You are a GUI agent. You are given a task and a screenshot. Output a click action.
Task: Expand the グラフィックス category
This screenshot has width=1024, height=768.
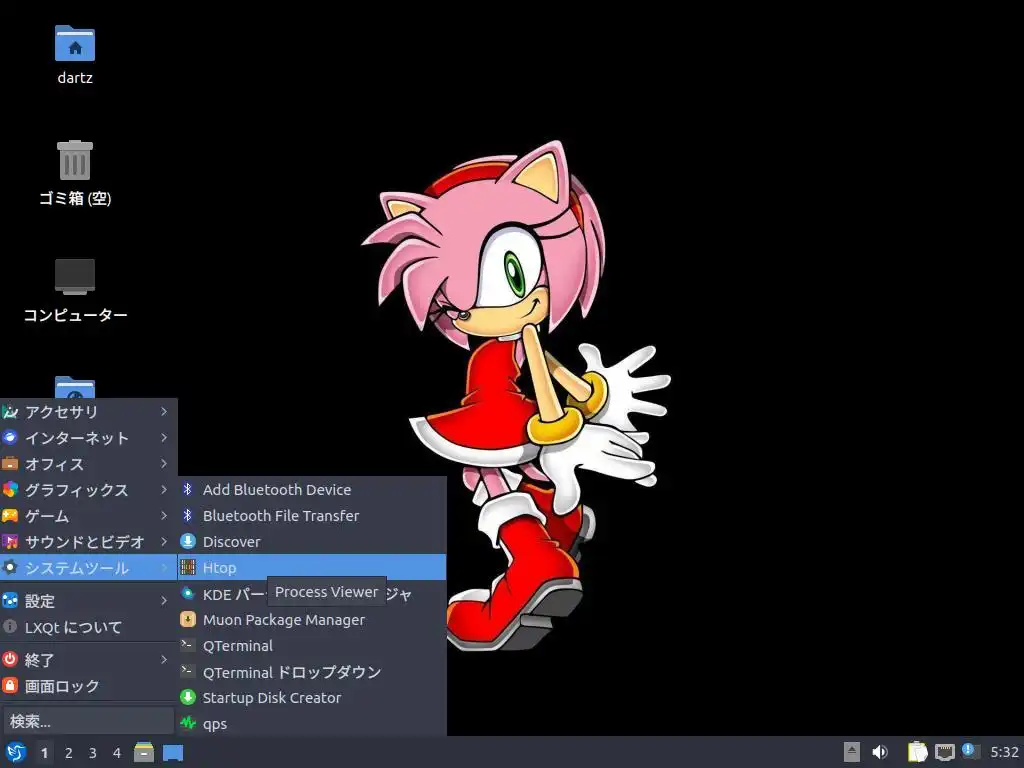coord(89,490)
